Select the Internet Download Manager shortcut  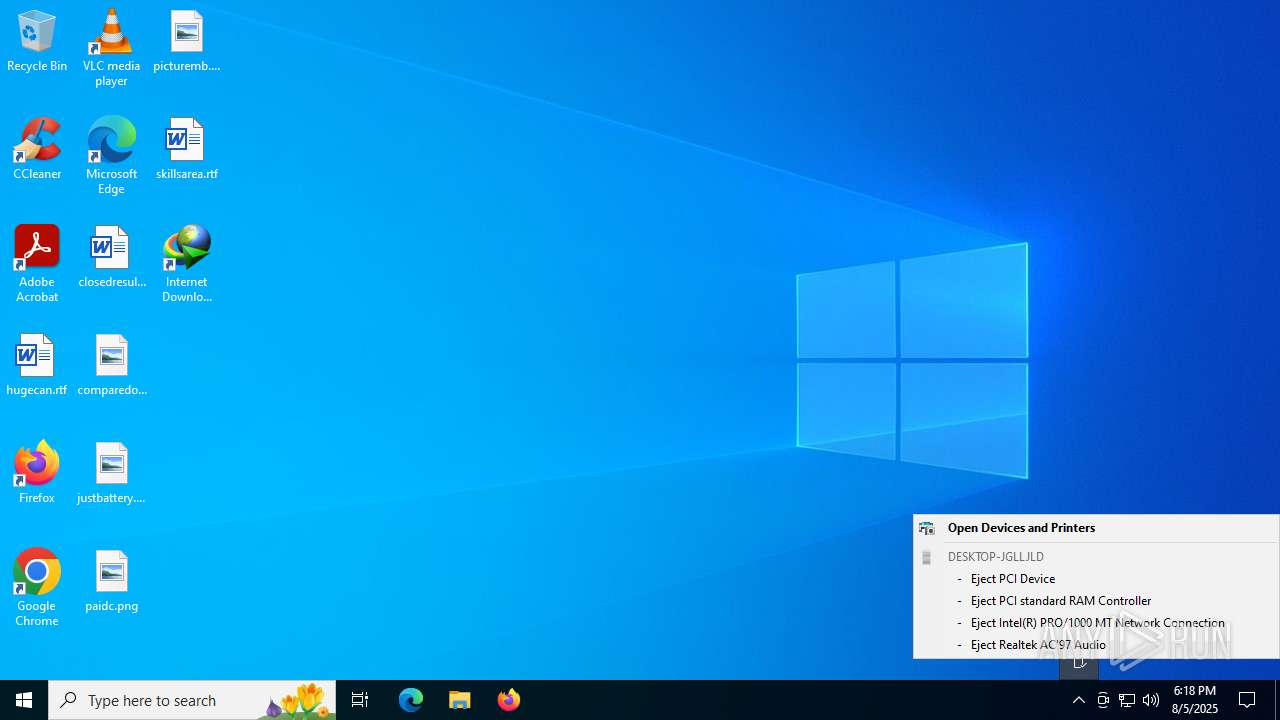point(186,264)
